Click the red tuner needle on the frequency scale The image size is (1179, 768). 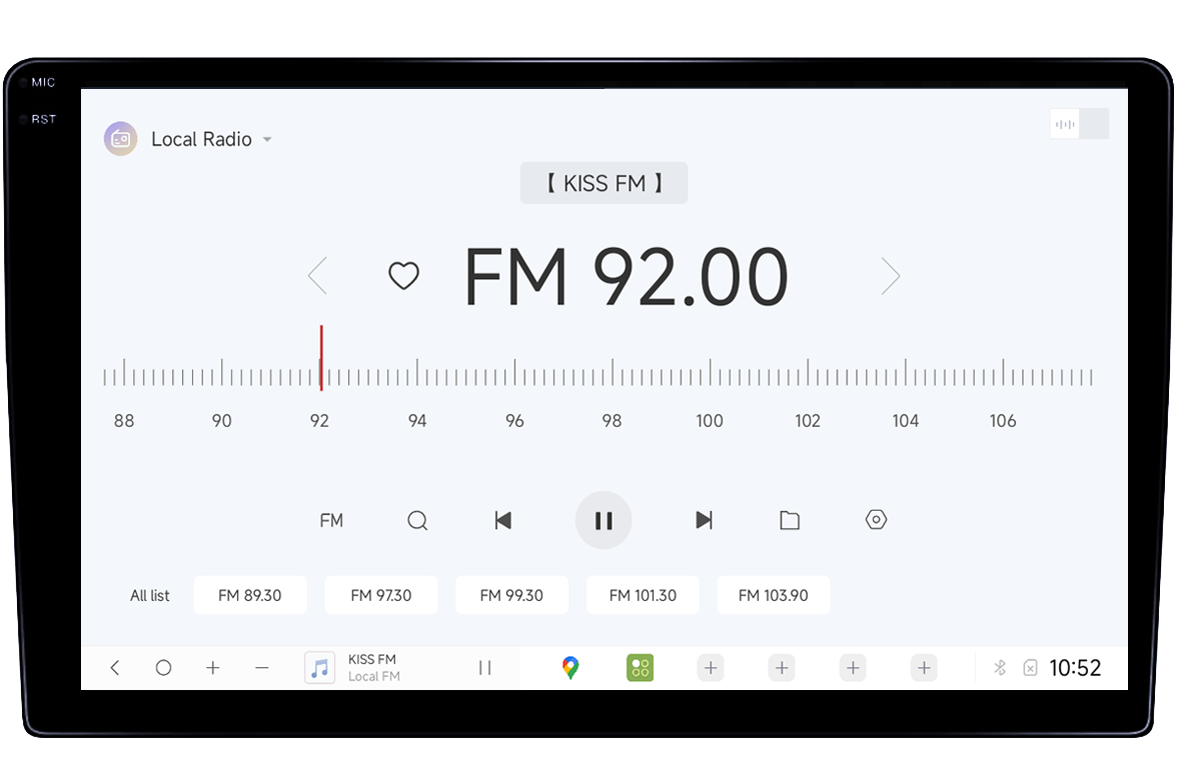click(321, 357)
